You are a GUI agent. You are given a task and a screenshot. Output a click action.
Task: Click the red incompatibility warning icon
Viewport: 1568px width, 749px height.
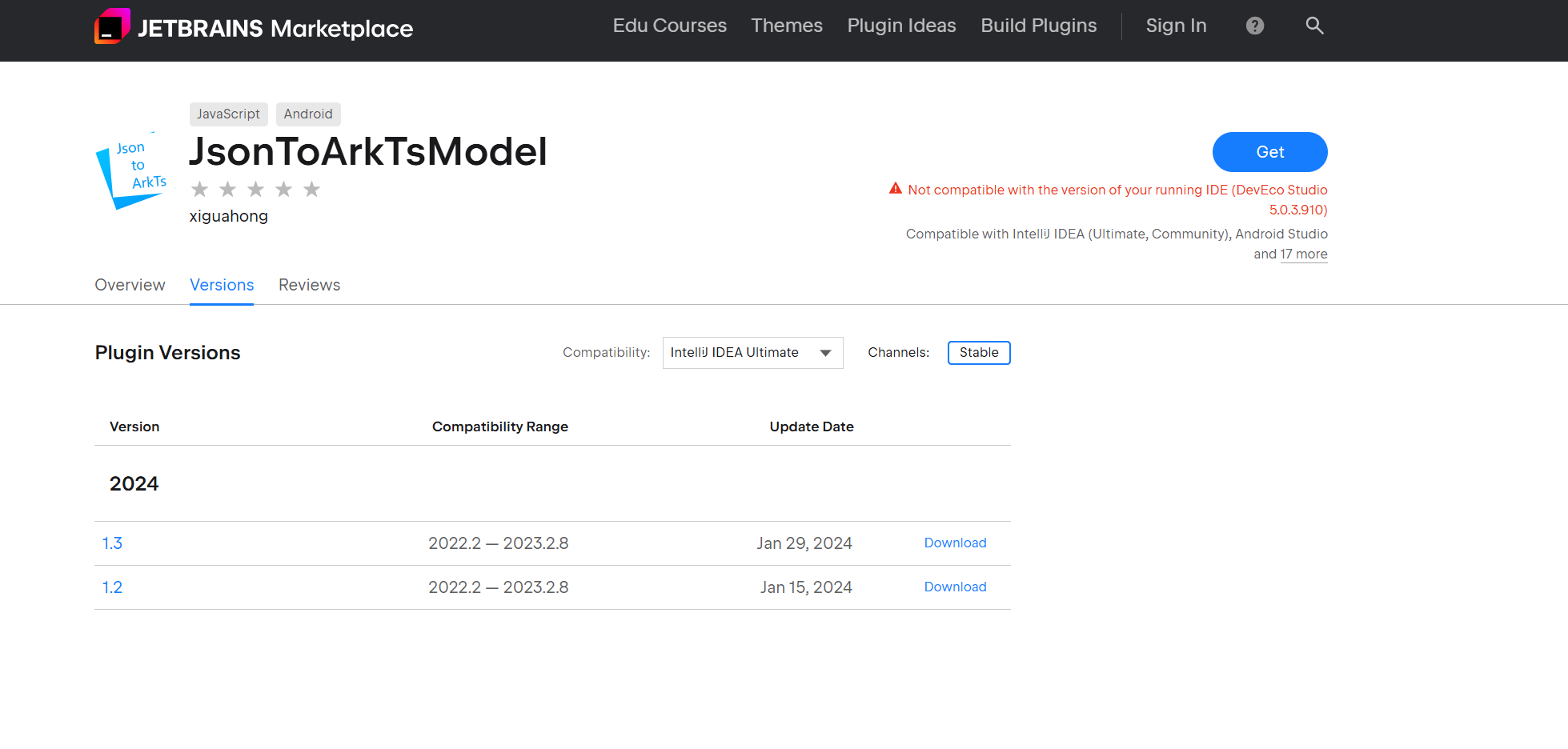pyautogui.click(x=896, y=189)
